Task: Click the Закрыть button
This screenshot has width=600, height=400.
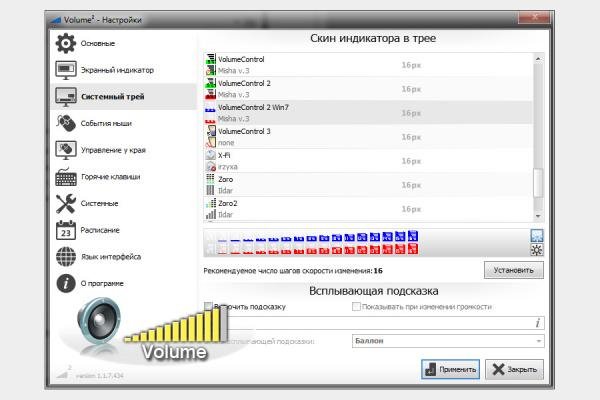Action: (x=514, y=369)
